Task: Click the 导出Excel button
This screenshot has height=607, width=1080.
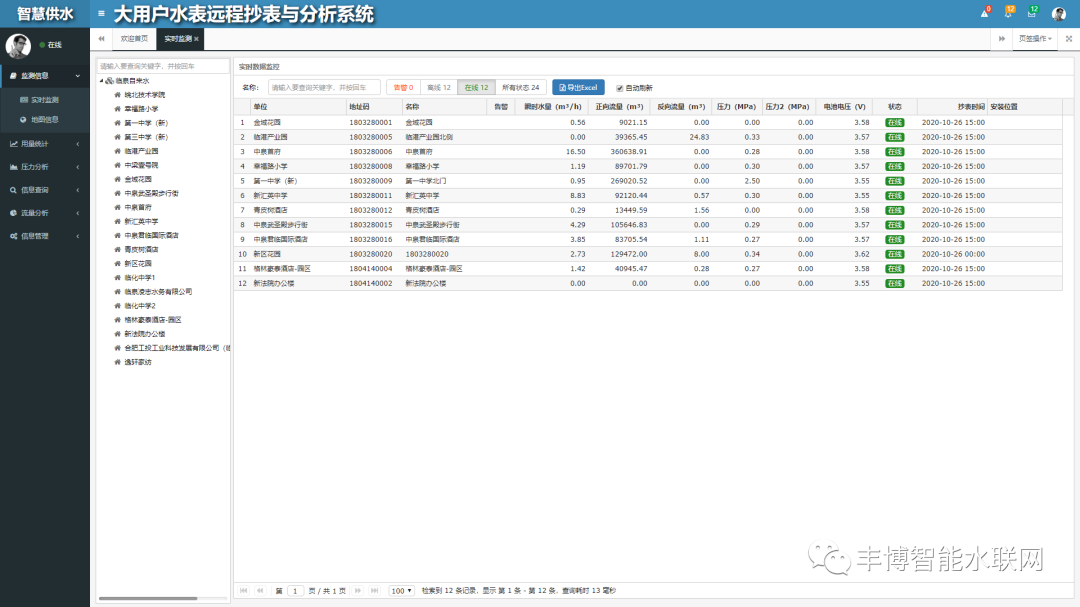Action: [578, 88]
